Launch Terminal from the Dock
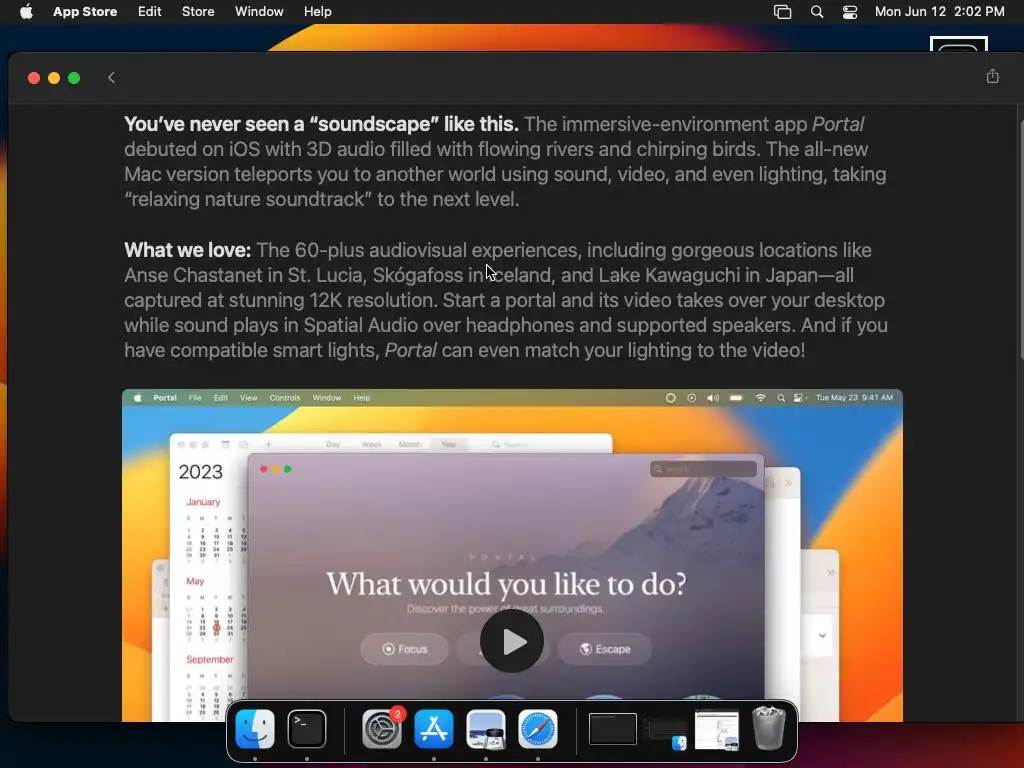This screenshot has width=1024, height=768. (x=307, y=729)
